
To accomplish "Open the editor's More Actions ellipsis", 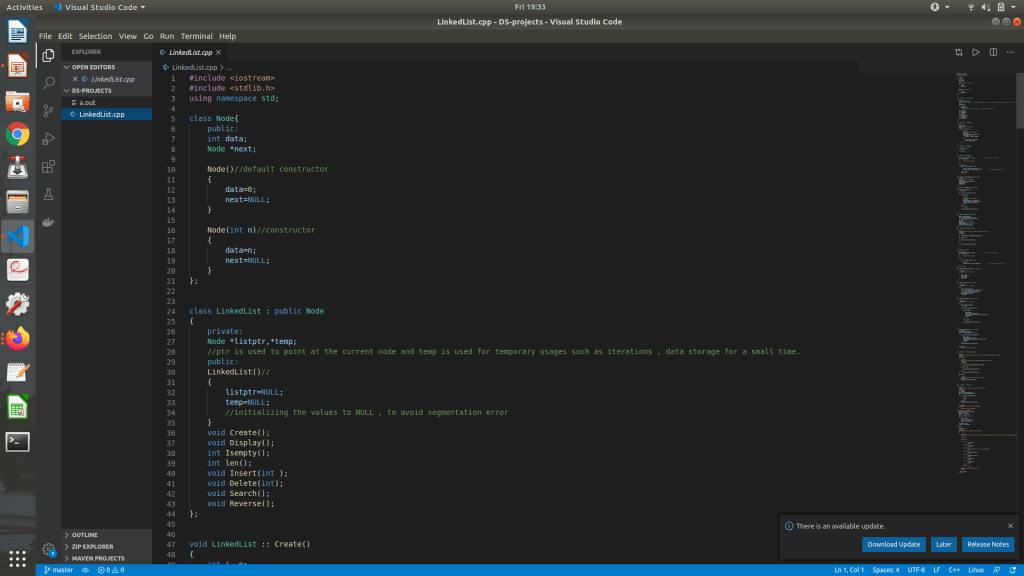I will pyautogui.click(x=1010, y=52).
